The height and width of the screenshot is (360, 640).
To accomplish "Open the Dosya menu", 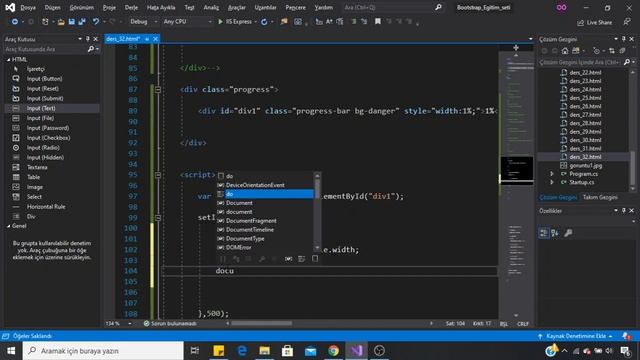I will click(x=28, y=7).
